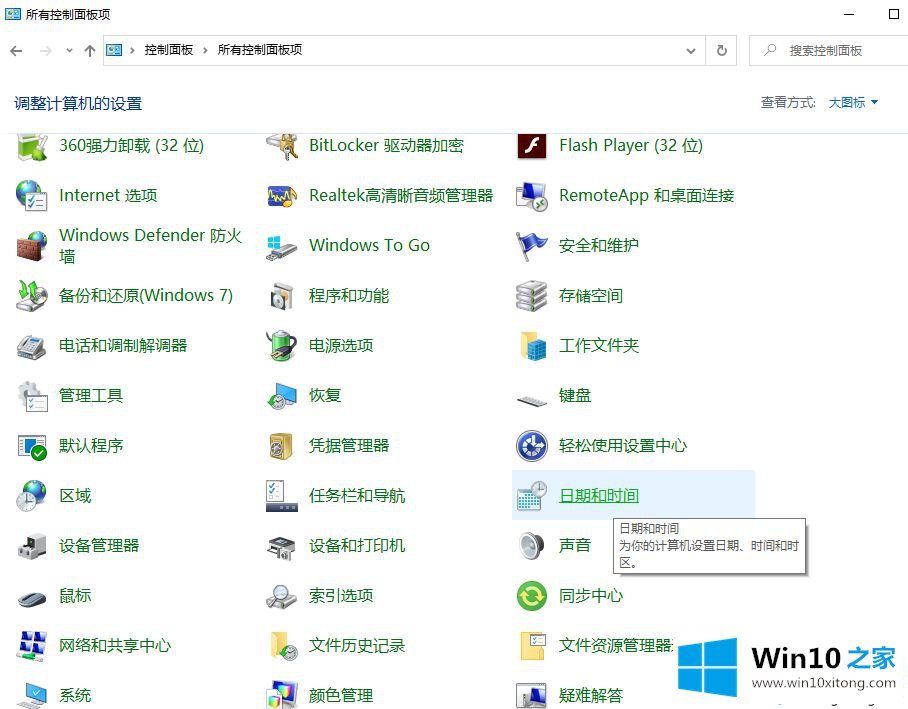Open the 电源选项 link
The height and width of the screenshot is (709, 908).
(340, 346)
